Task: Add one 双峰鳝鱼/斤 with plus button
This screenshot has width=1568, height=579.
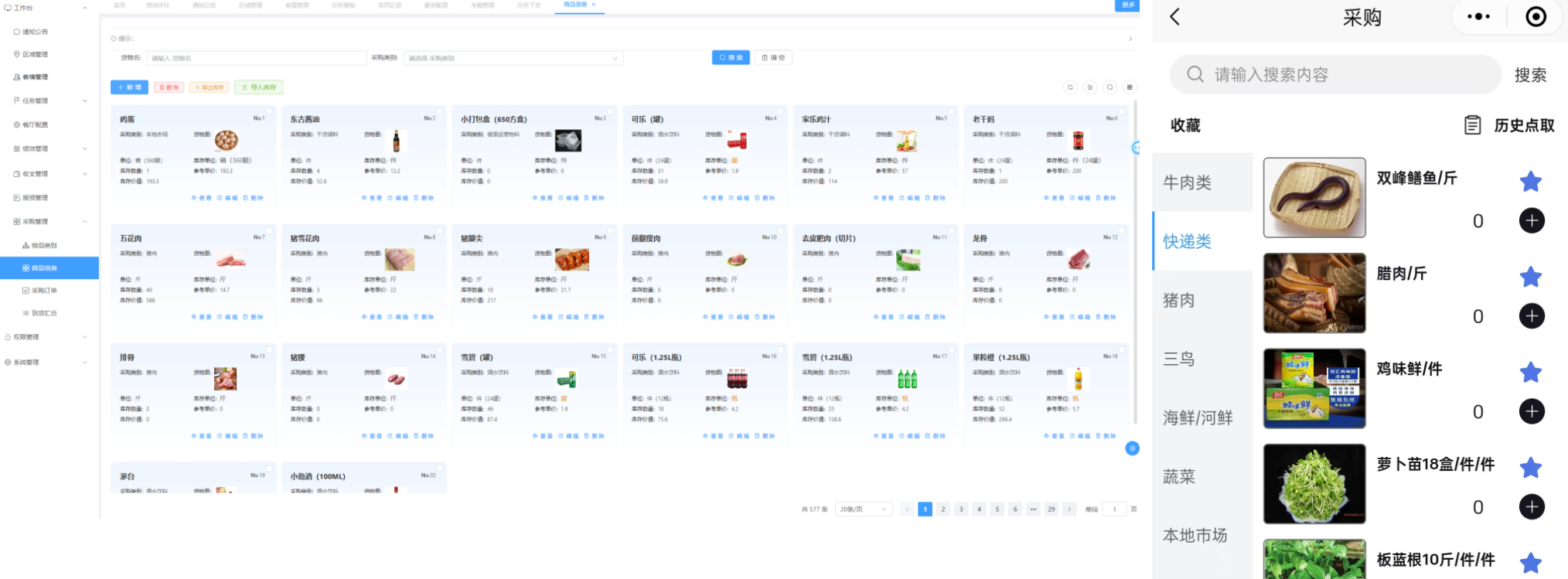Action: (1532, 220)
